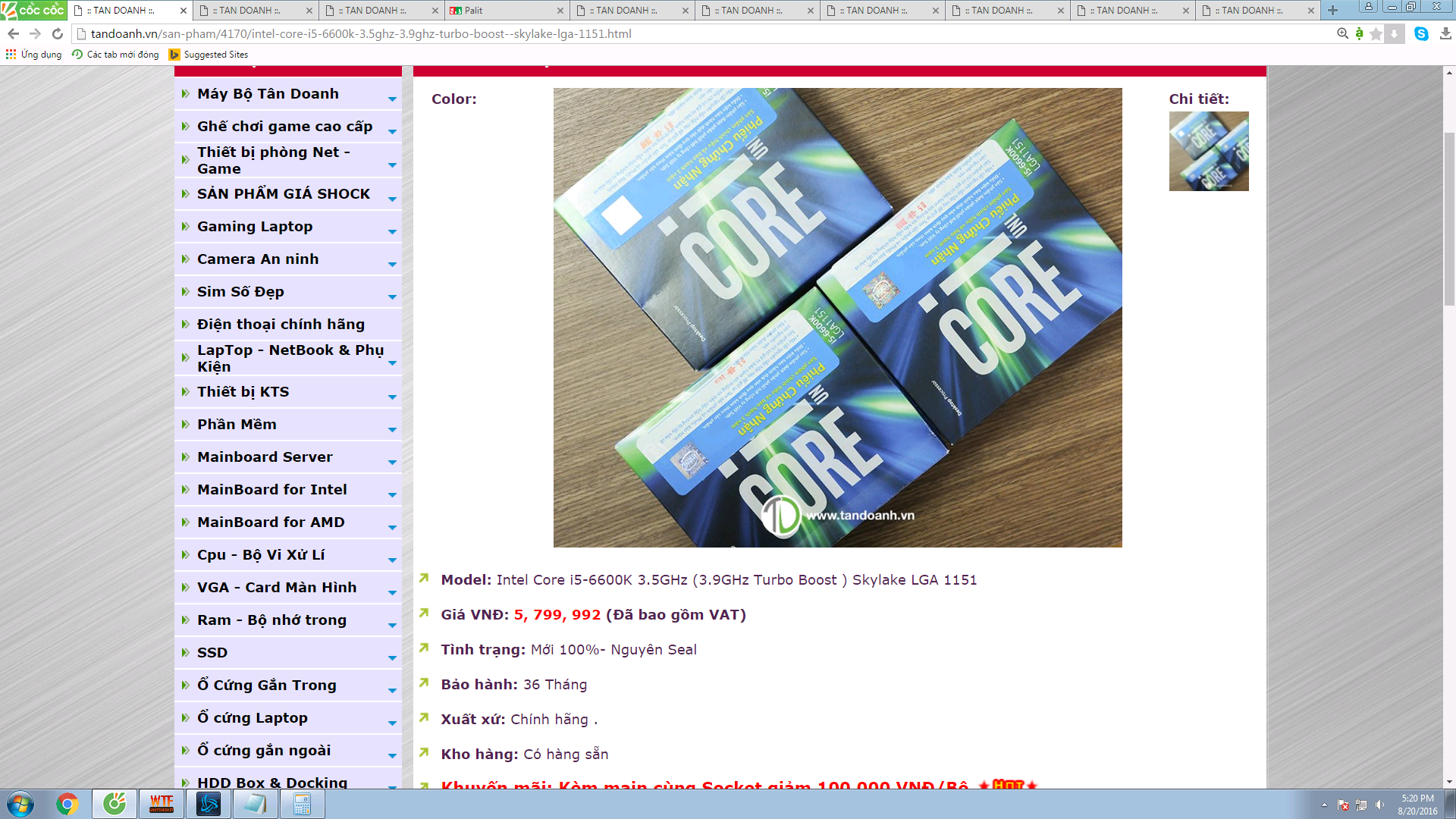The width and height of the screenshot is (1456, 819).
Task: Click Intel Core i5-6600K model text
Action: pos(736,579)
